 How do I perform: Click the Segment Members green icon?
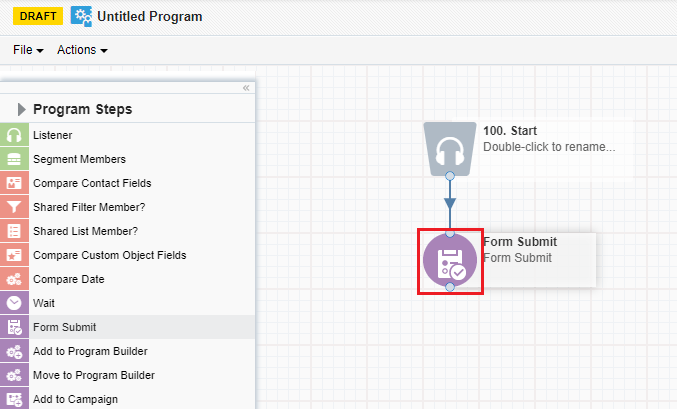14,159
